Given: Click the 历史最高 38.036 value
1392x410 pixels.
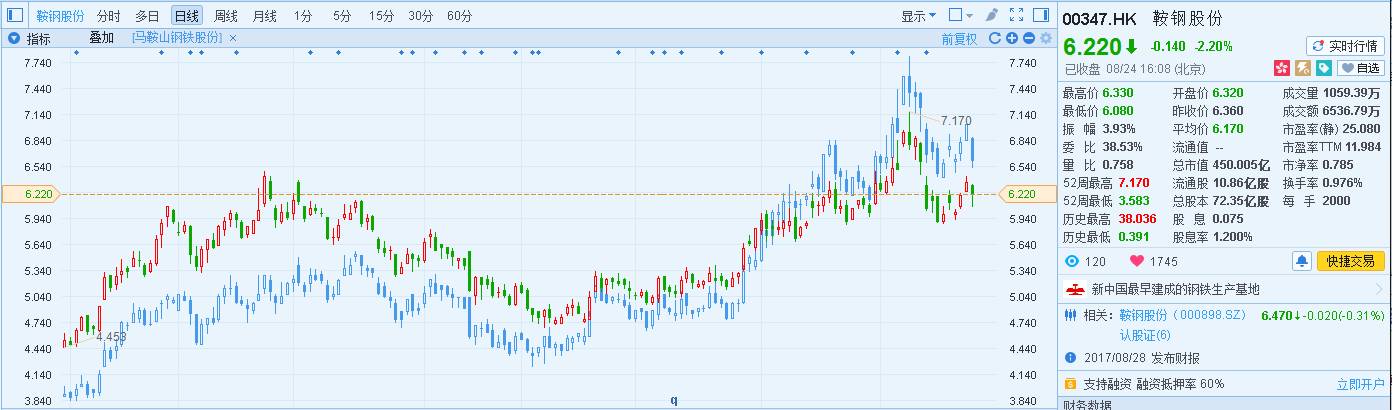Looking at the screenshot, I should click(1136, 219).
